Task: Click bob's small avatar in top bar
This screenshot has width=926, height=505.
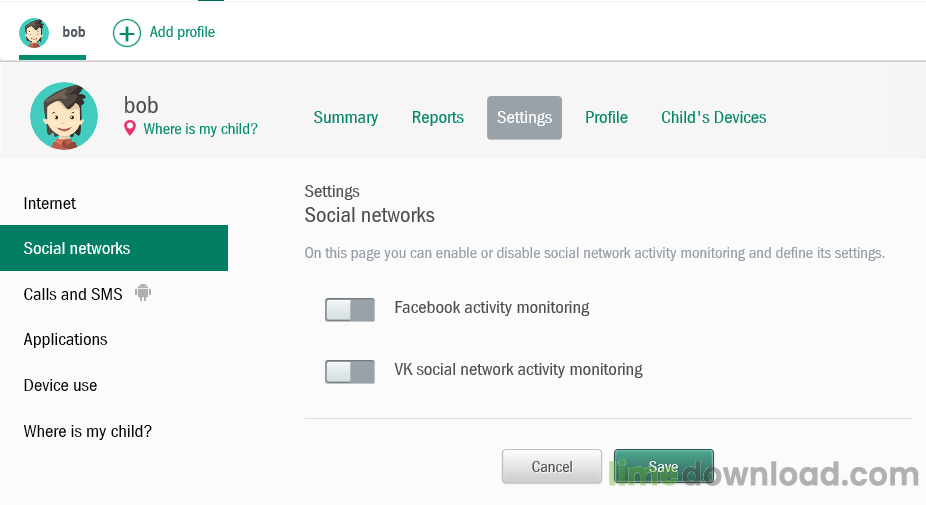Action: click(35, 33)
